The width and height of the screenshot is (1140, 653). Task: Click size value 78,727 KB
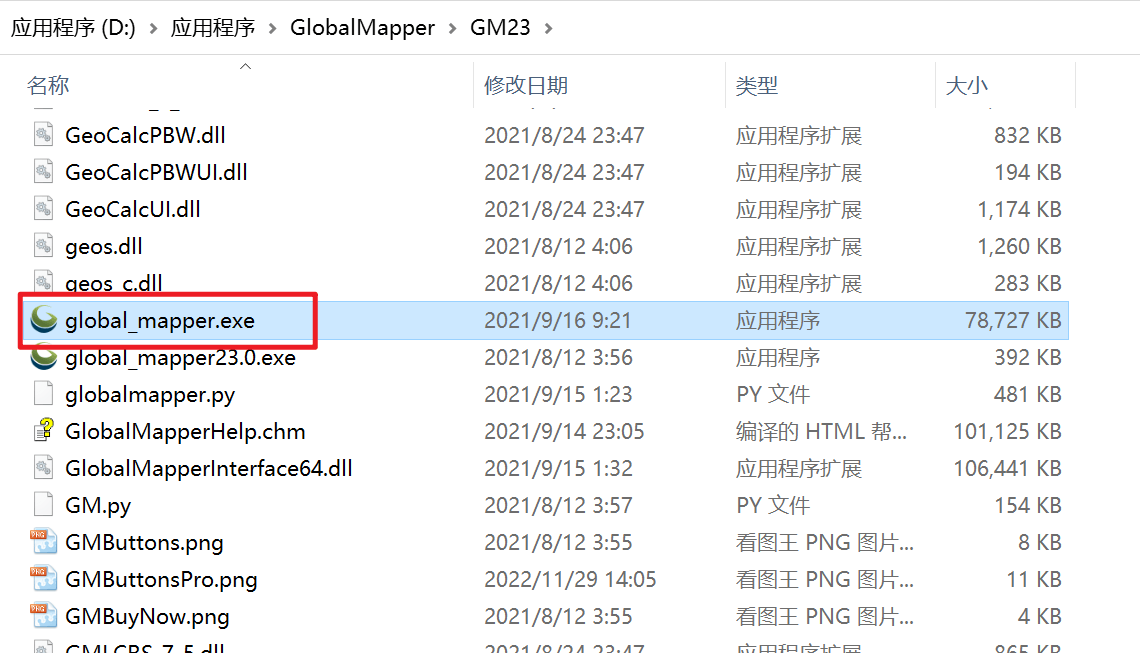tap(1013, 321)
